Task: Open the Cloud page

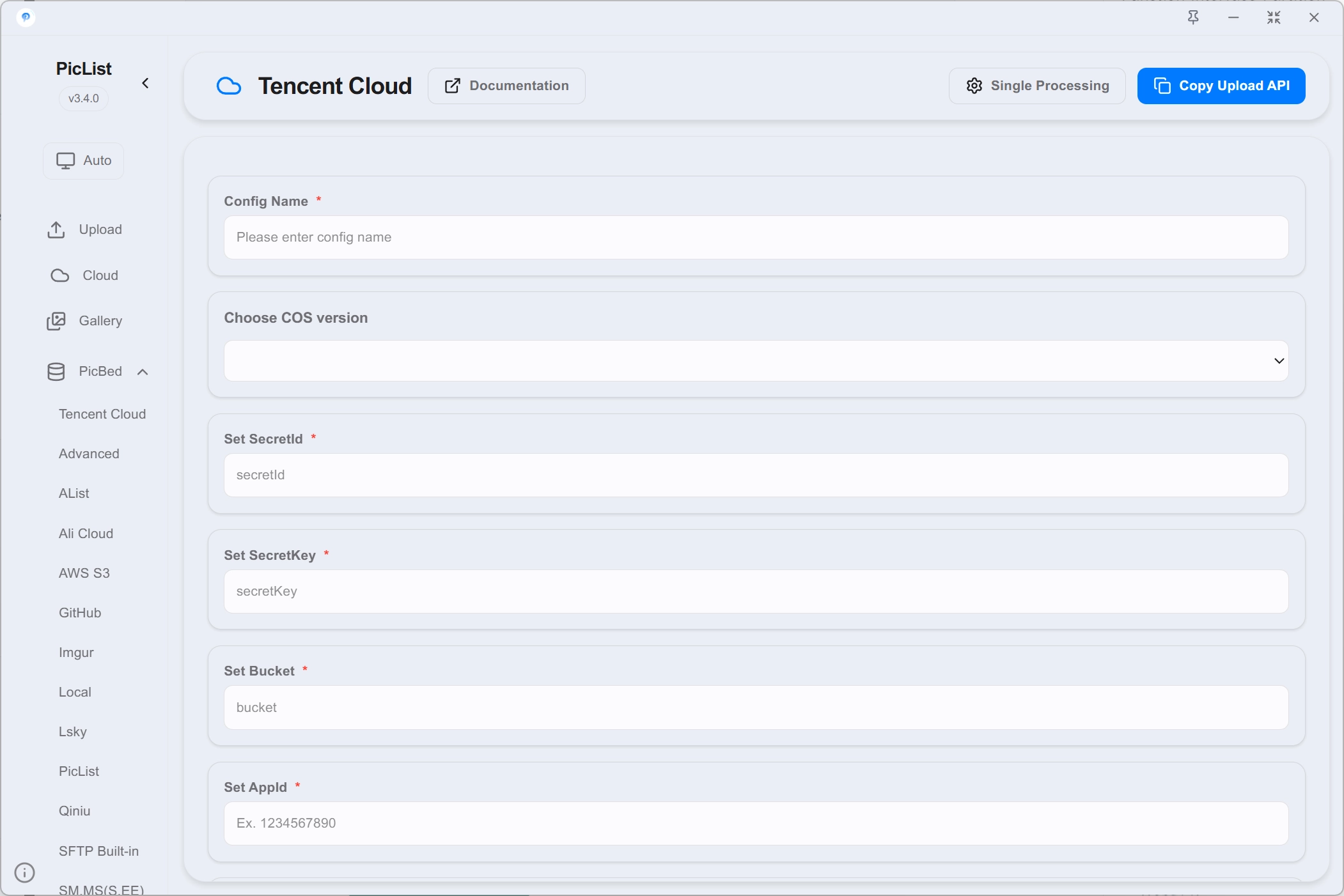Action: 84,275
